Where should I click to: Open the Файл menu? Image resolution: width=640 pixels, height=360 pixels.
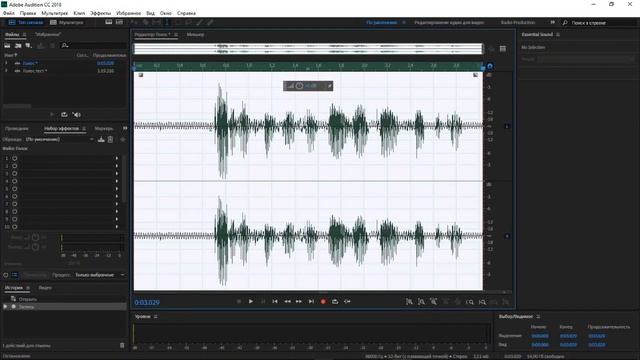(9, 13)
